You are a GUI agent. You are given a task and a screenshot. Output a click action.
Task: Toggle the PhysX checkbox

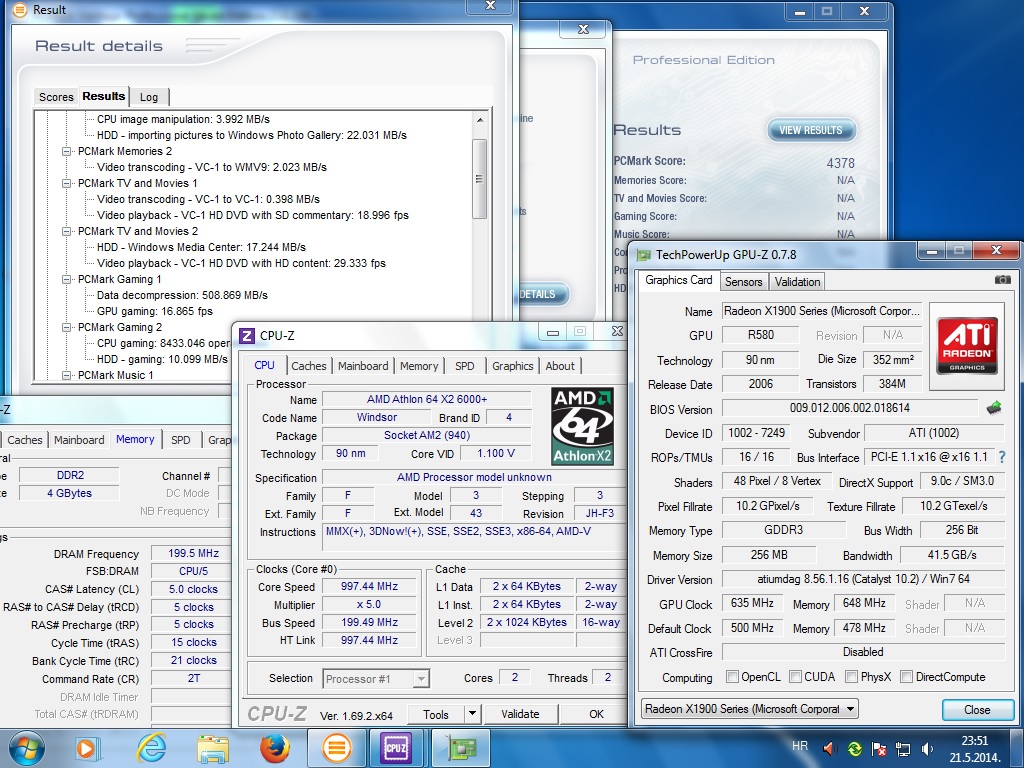tap(852, 677)
